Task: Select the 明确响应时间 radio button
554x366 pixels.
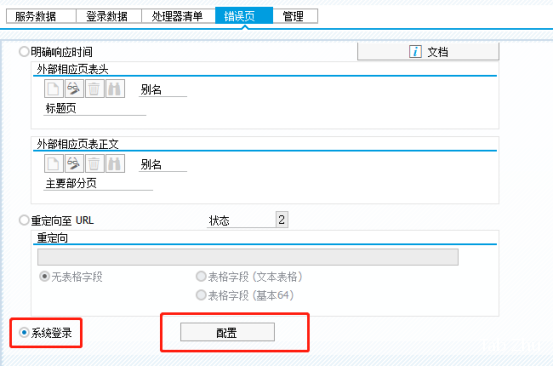Action: [24, 52]
